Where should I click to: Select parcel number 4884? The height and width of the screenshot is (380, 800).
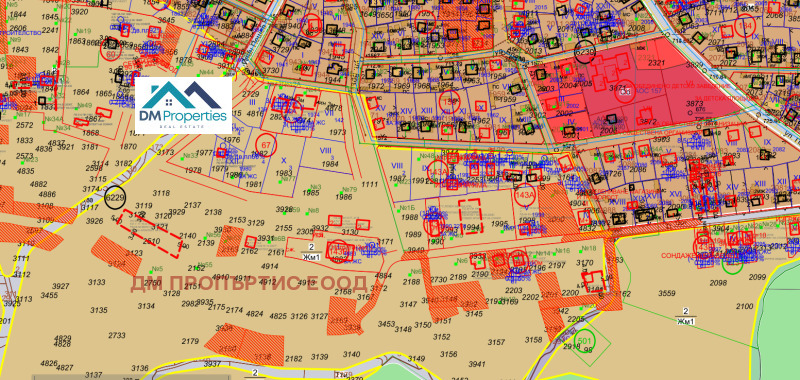click(383, 276)
